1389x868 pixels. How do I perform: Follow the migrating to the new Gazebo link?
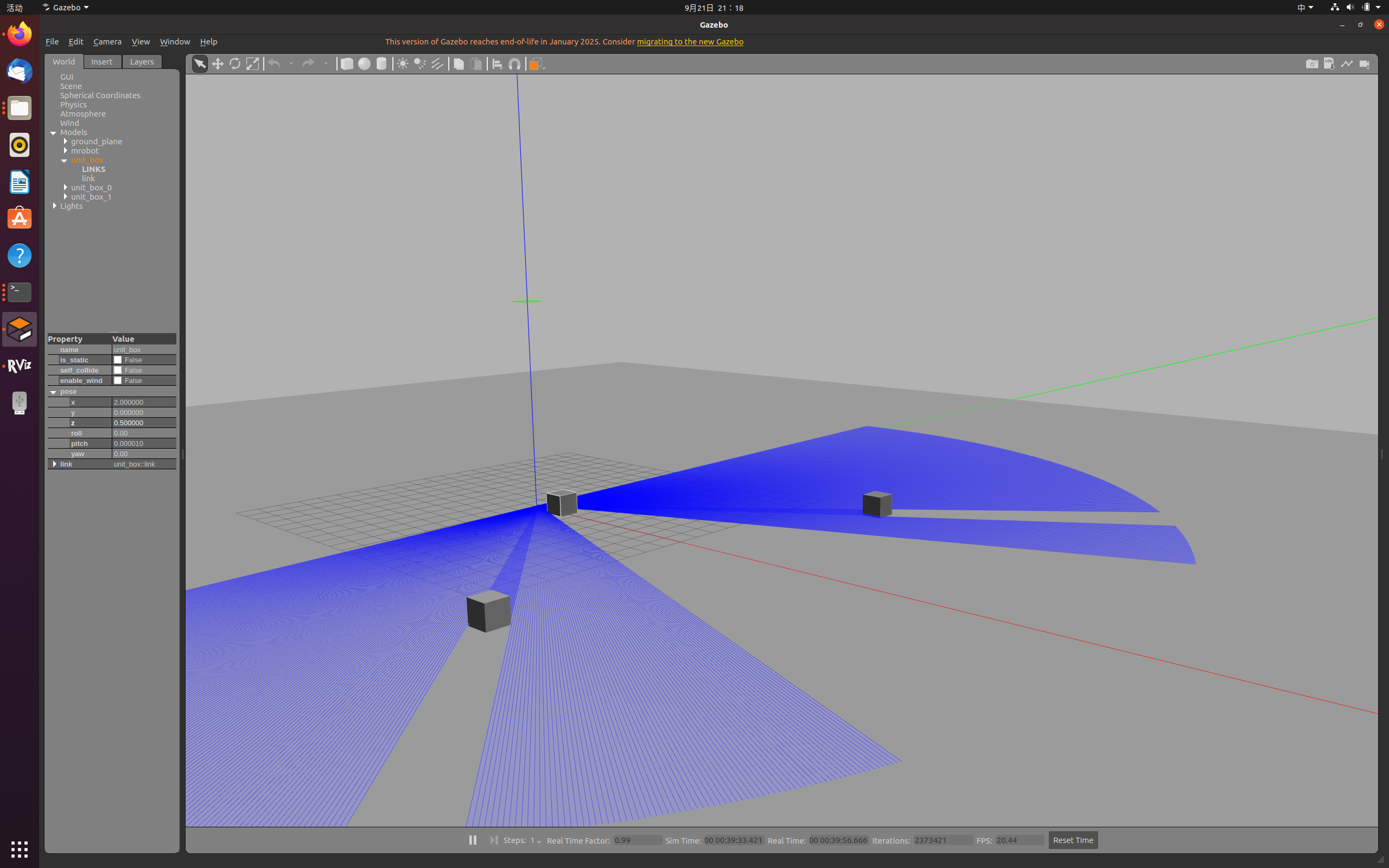click(690, 41)
